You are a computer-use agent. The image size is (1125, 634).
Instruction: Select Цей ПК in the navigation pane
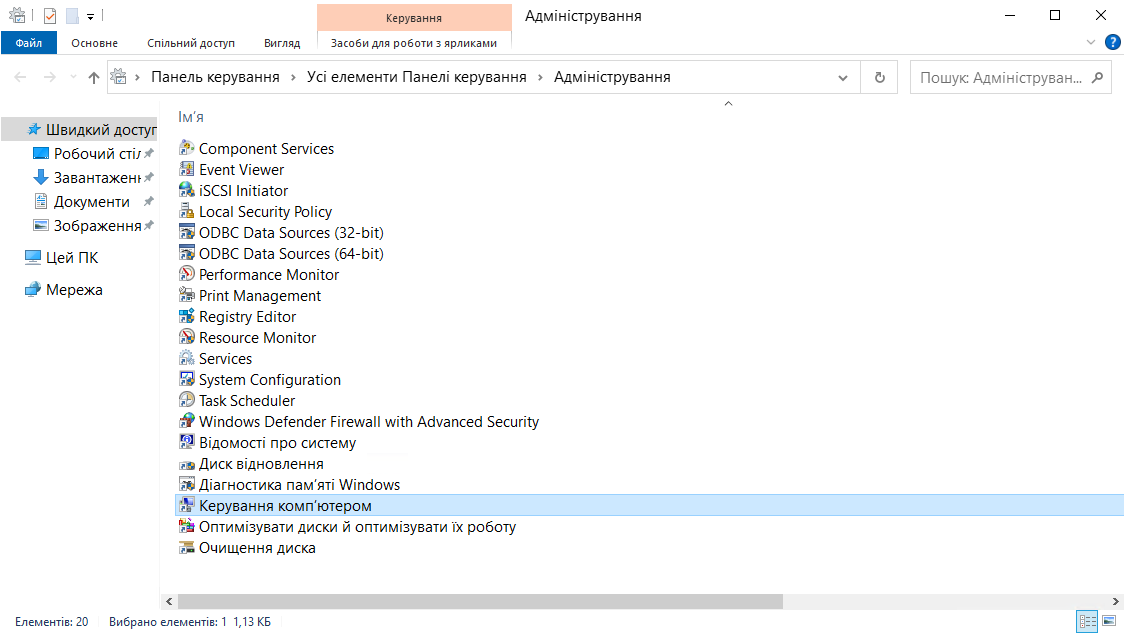point(72,257)
